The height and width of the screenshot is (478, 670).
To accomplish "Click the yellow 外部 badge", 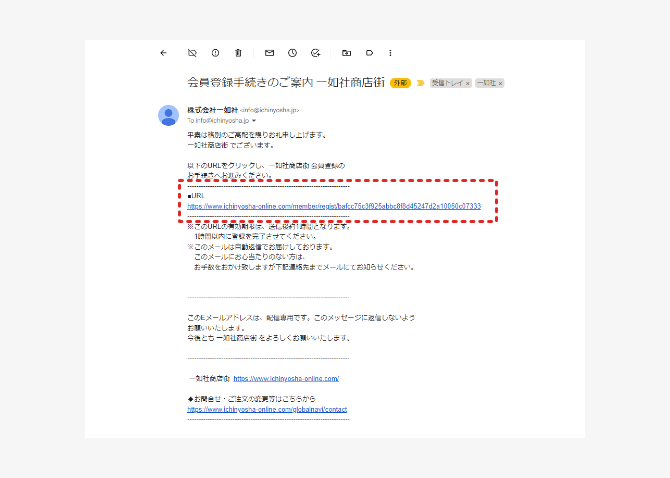I will tap(400, 83).
